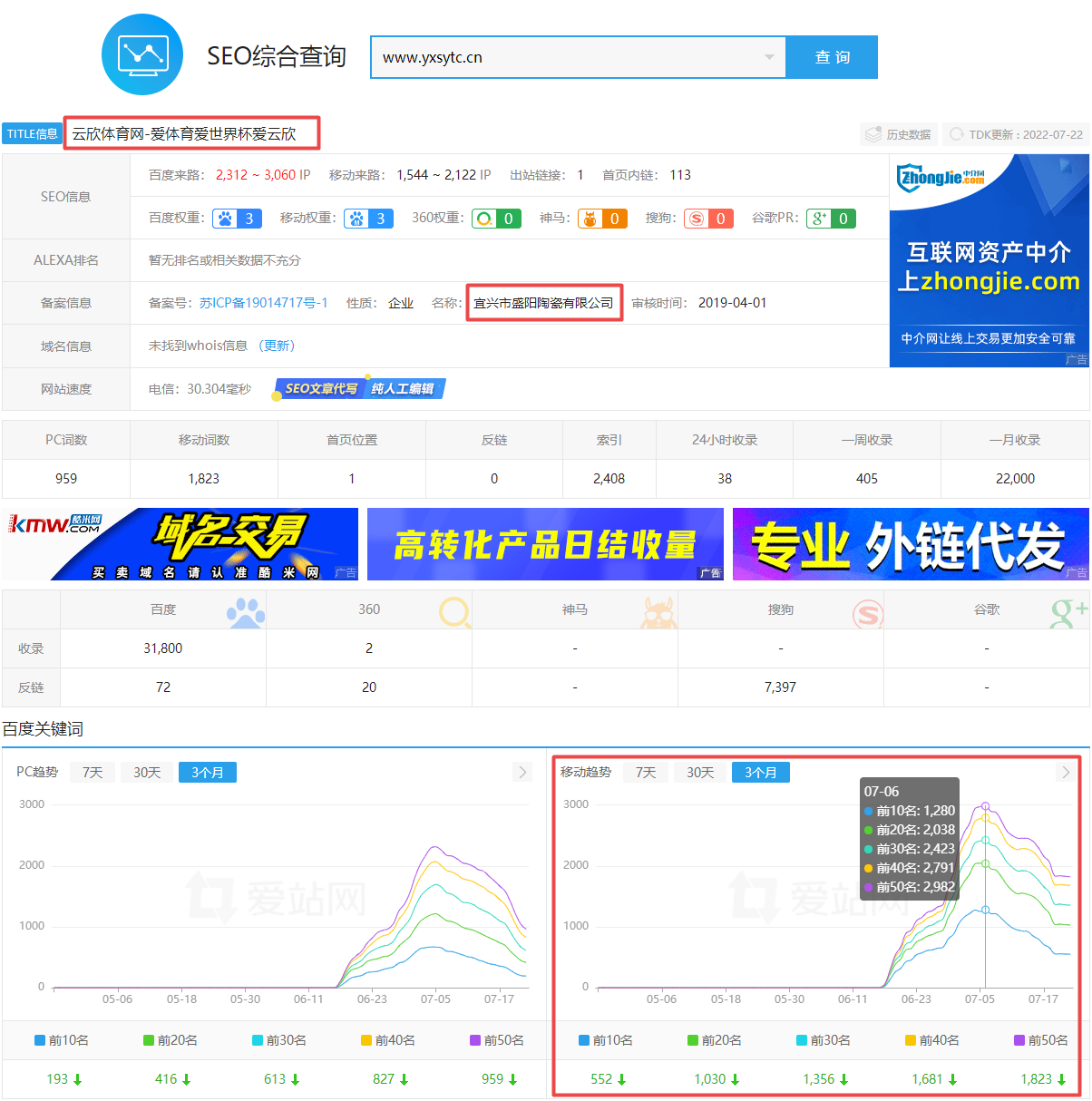The height and width of the screenshot is (1101, 1092).
Task: Click the 24小时收录 value 38
Action: (x=725, y=479)
